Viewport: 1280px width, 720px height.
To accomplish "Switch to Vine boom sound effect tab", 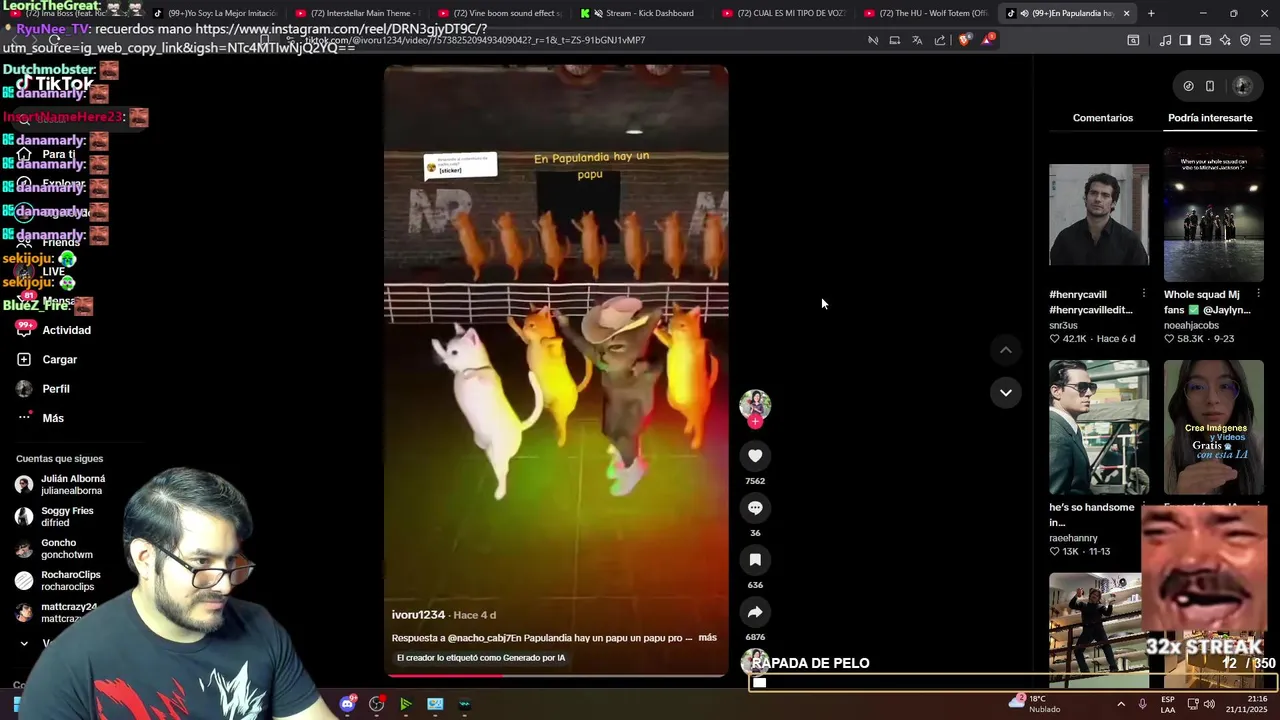I will 500,13.
